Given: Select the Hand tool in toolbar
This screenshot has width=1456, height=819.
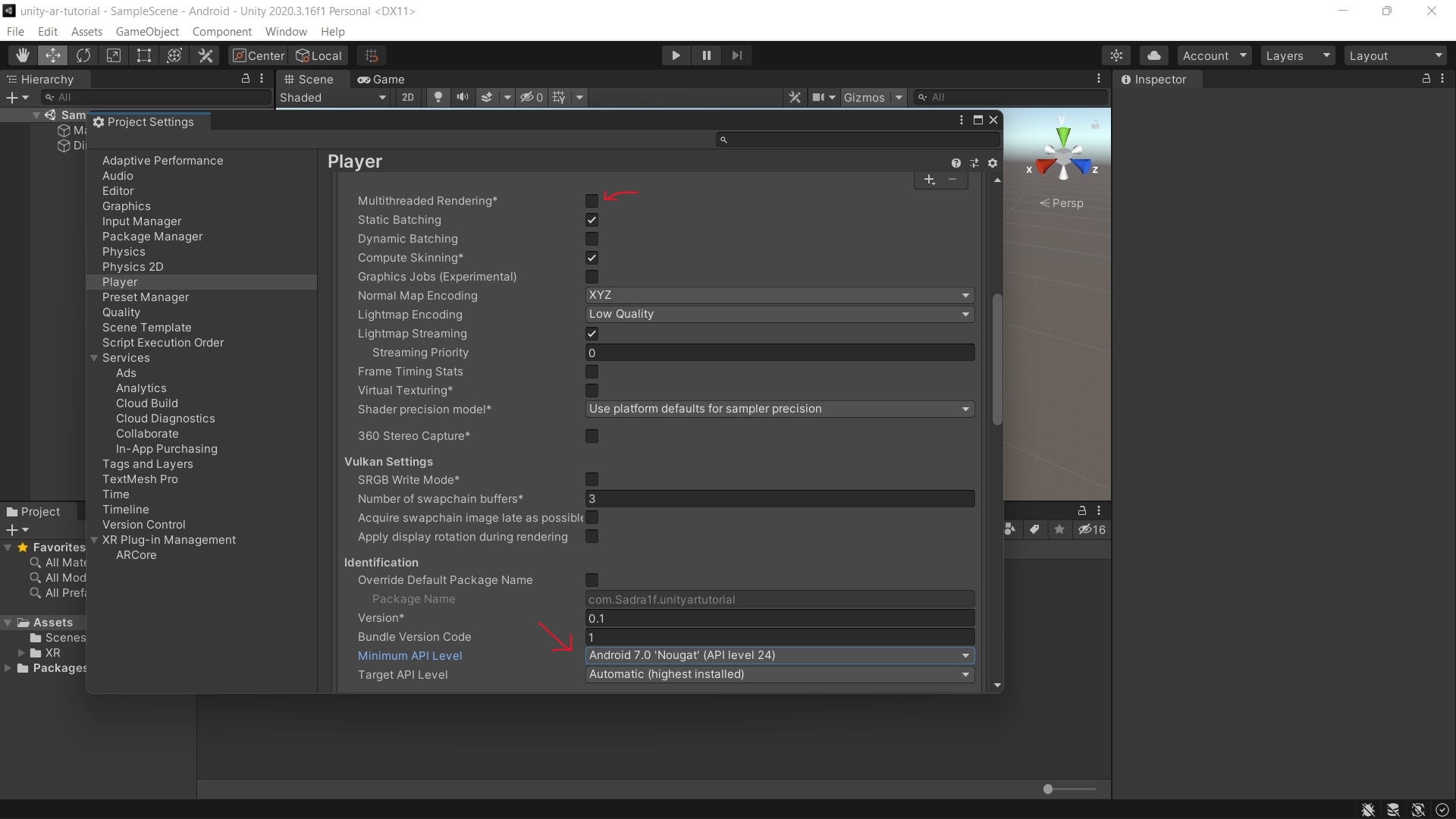Looking at the screenshot, I should (23, 55).
